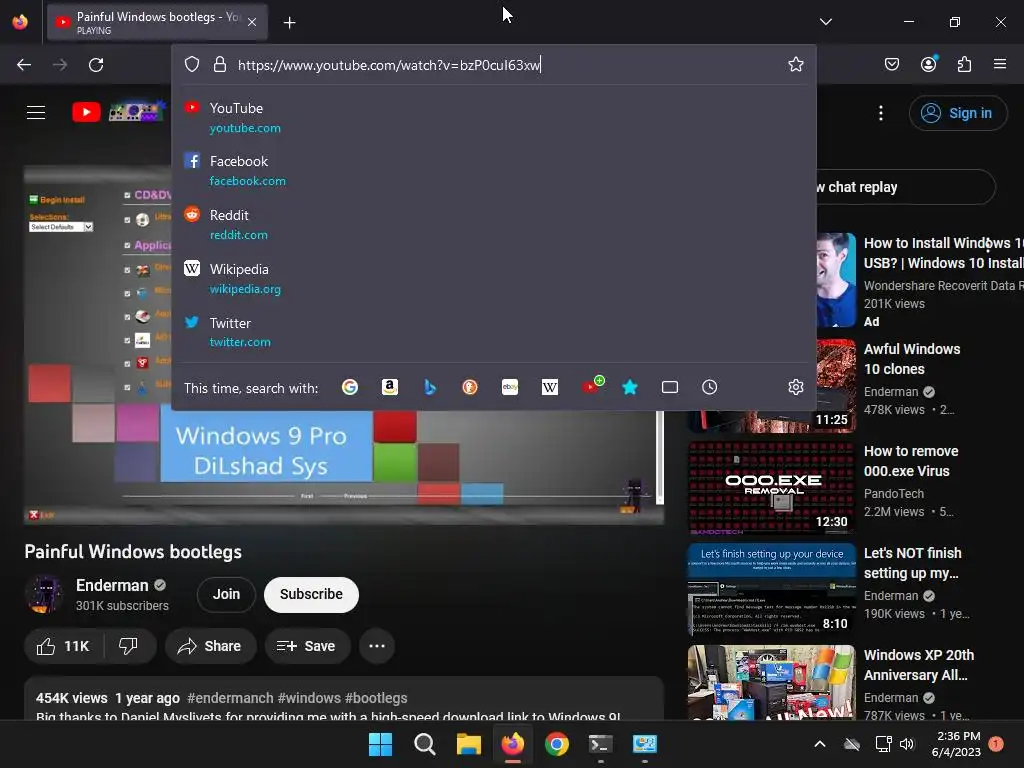Select the Facebook suggestion
The width and height of the screenshot is (1024, 768).
point(494,170)
